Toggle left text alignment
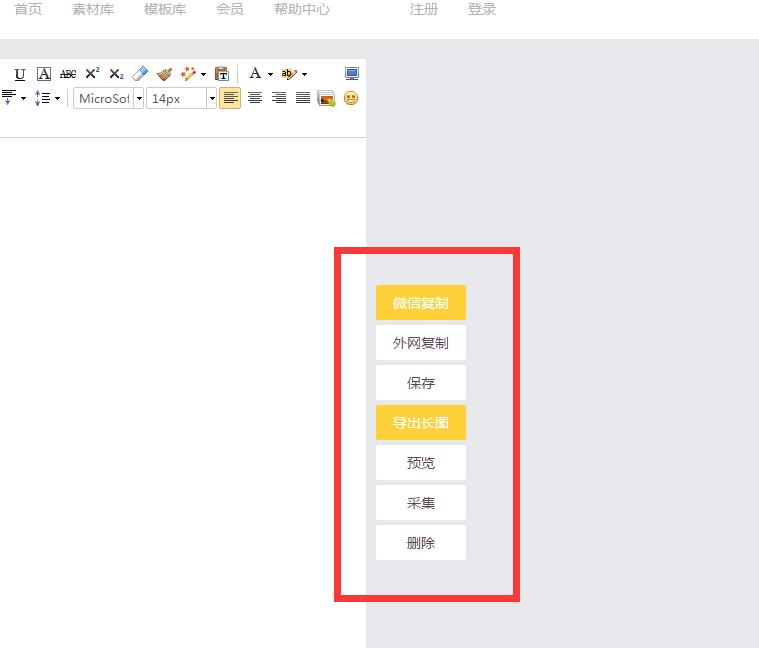 (x=230, y=98)
